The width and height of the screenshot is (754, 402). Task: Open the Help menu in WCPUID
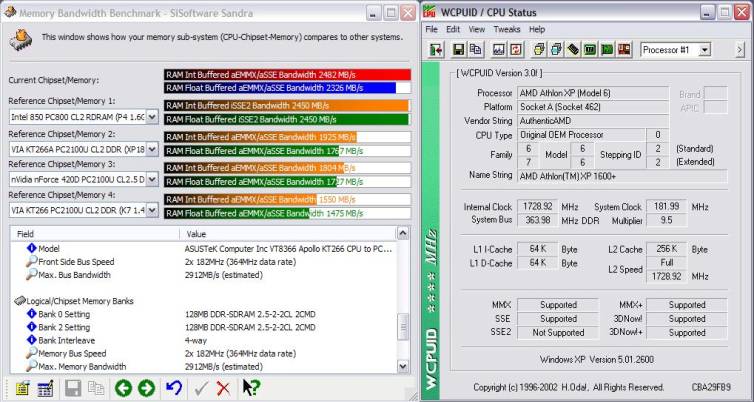coord(537,29)
